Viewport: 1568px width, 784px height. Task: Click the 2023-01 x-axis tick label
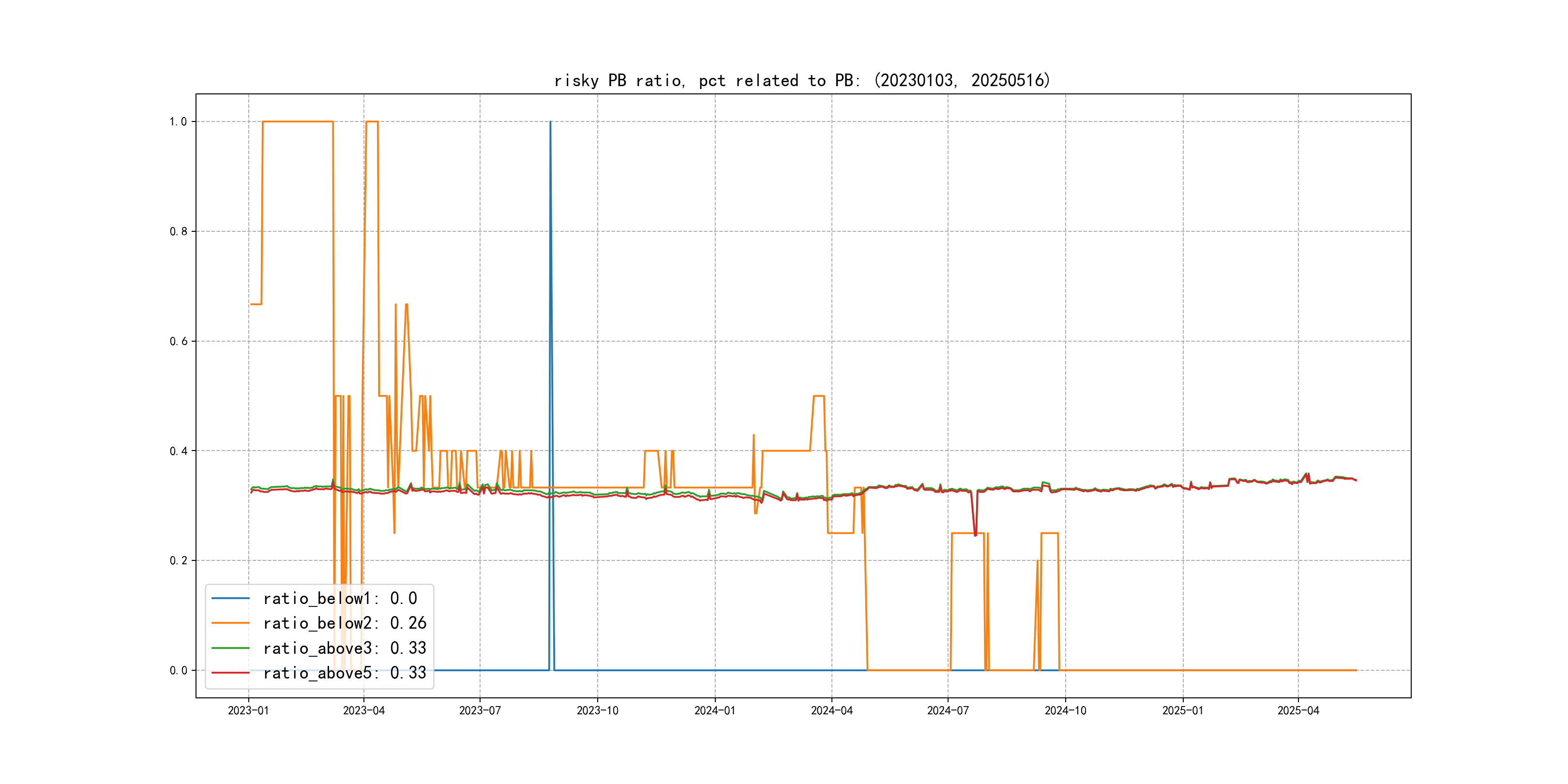pos(248,710)
